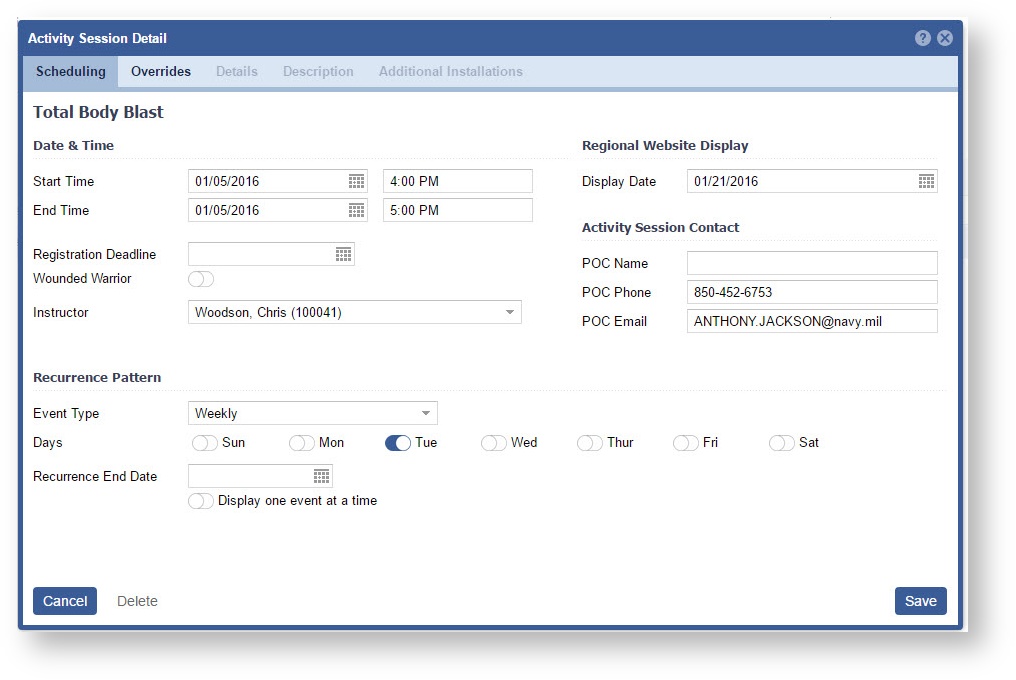Select the Scheduling tab

click(x=70, y=72)
